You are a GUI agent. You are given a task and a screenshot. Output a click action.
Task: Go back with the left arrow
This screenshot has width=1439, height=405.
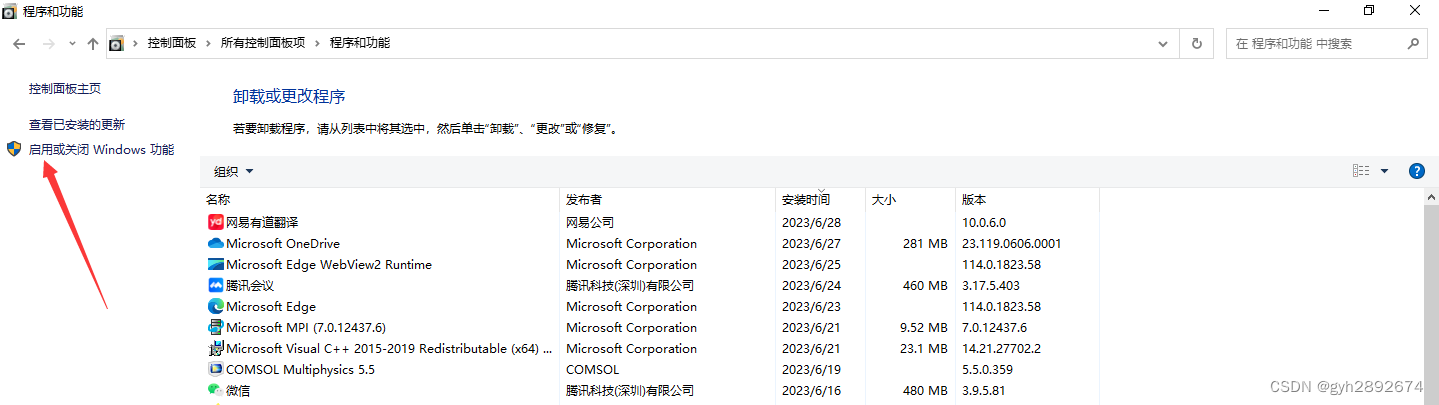[x=19, y=44]
